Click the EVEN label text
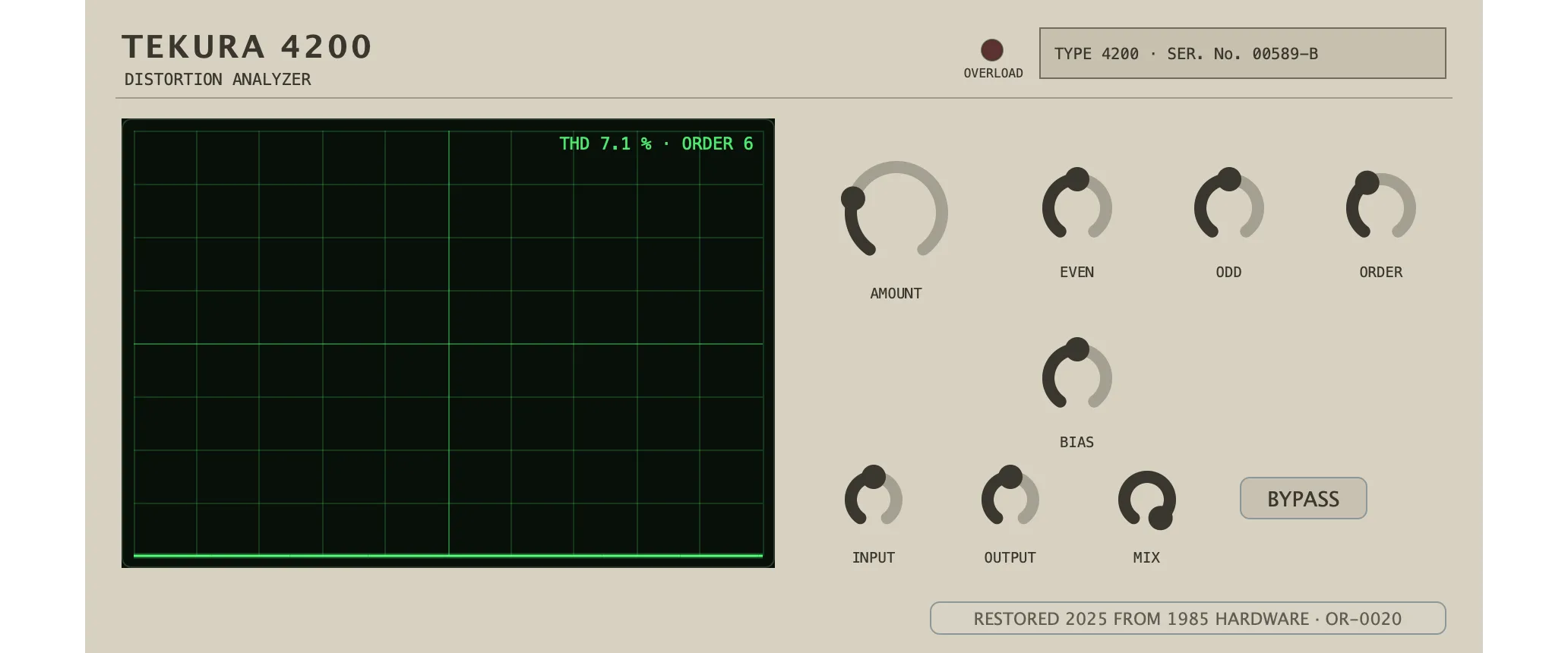The image size is (1568, 653). [x=1077, y=272]
